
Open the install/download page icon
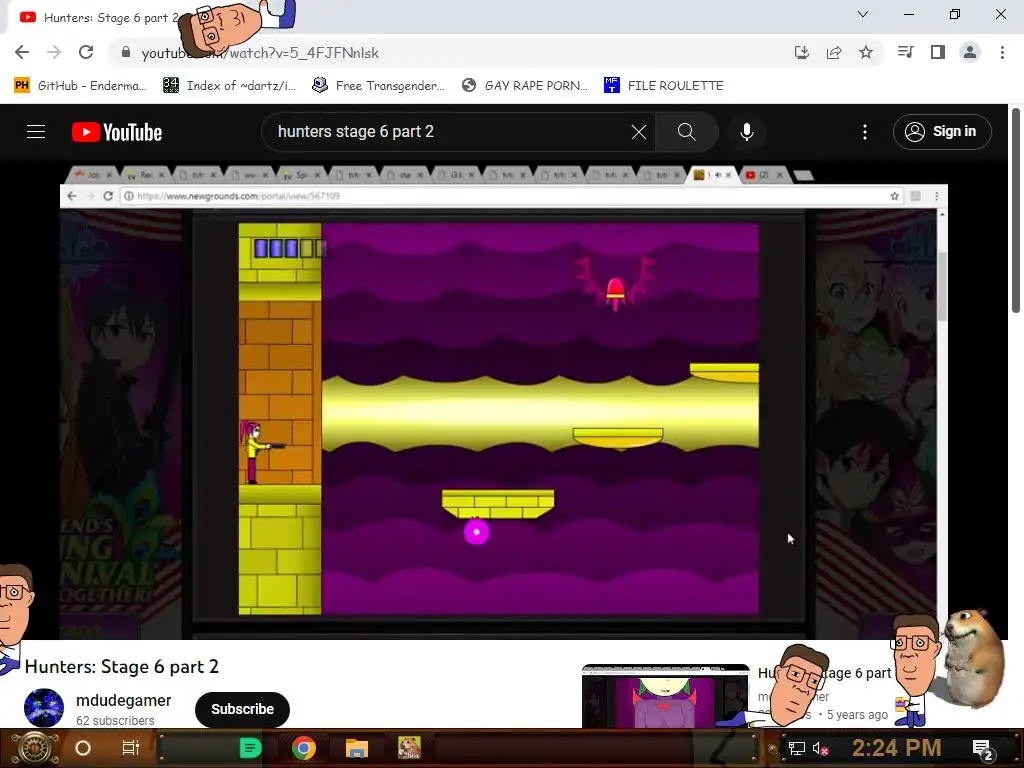(801, 52)
